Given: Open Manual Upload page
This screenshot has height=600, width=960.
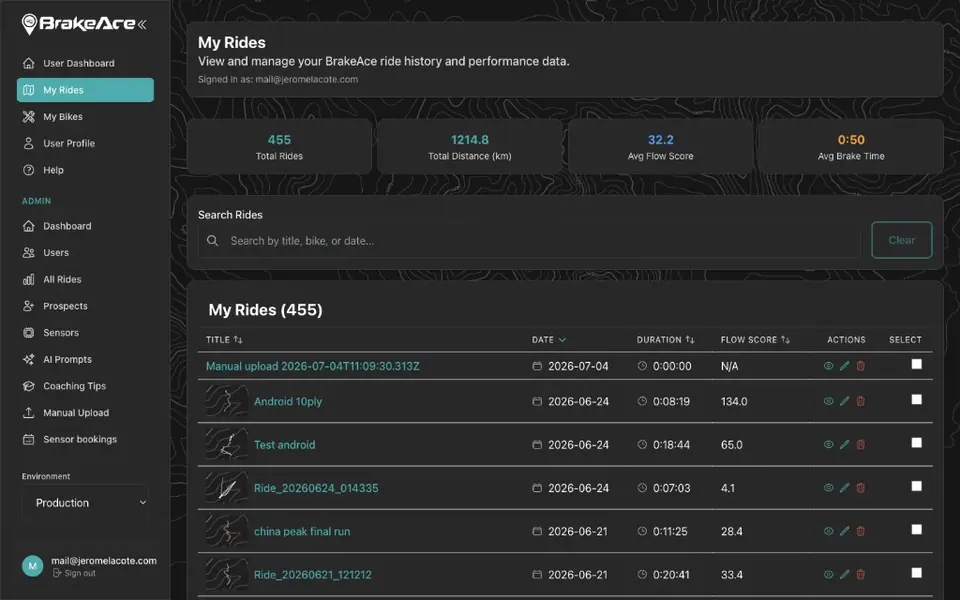Looking at the screenshot, I should [85, 413].
